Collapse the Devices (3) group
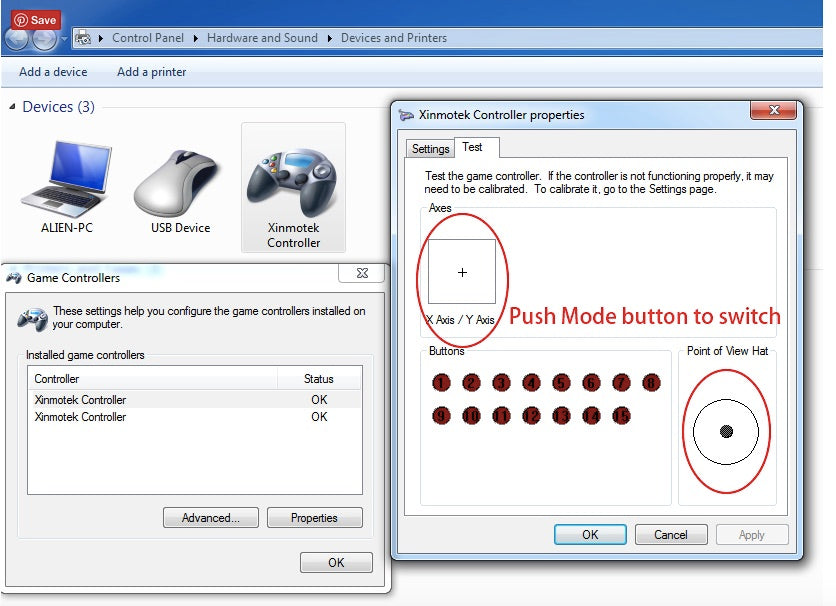Image resolution: width=836 pixels, height=606 pixels. (12, 107)
